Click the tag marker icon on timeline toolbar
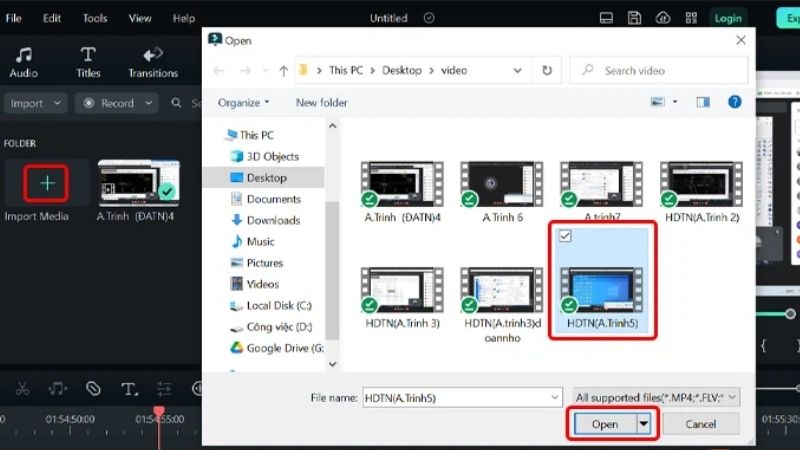The width and height of the screenshot is (800, 450). [x=93, y=389]
